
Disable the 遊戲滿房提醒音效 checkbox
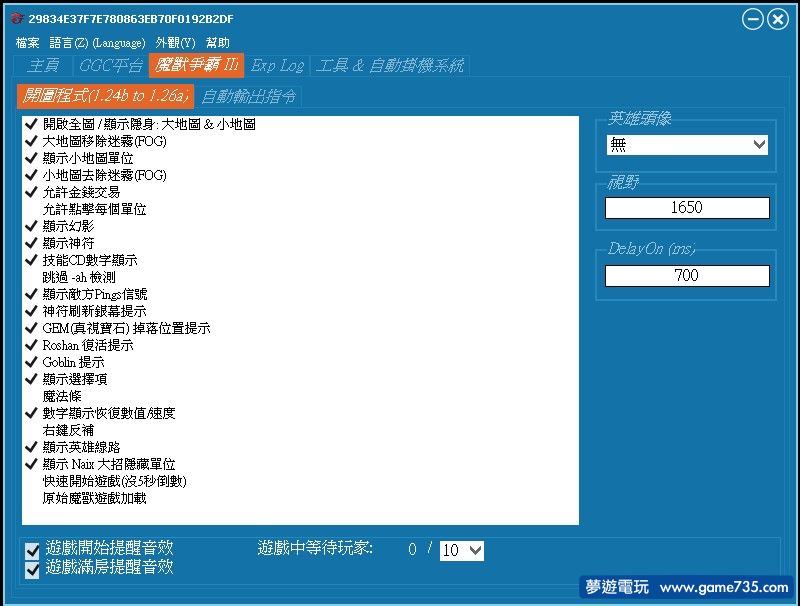pos(33,568)
